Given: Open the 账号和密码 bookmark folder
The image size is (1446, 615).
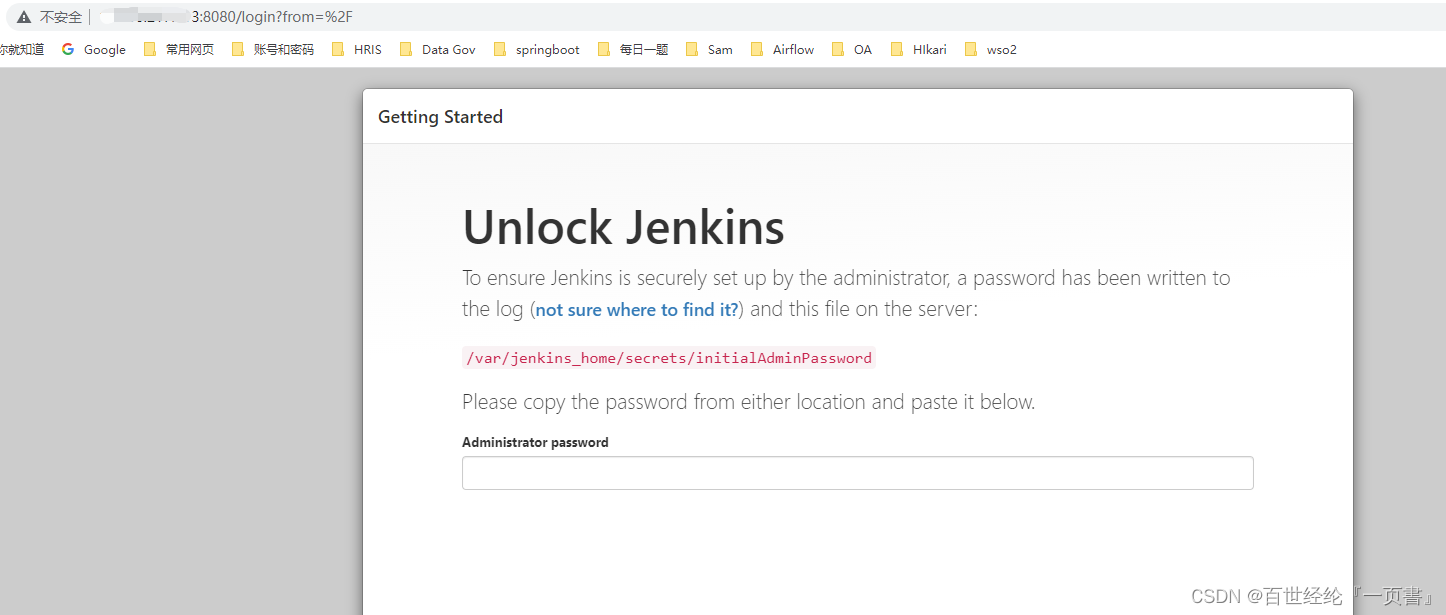Looking at the screenshot, I should pyautogui.click(x=273, y=49).
